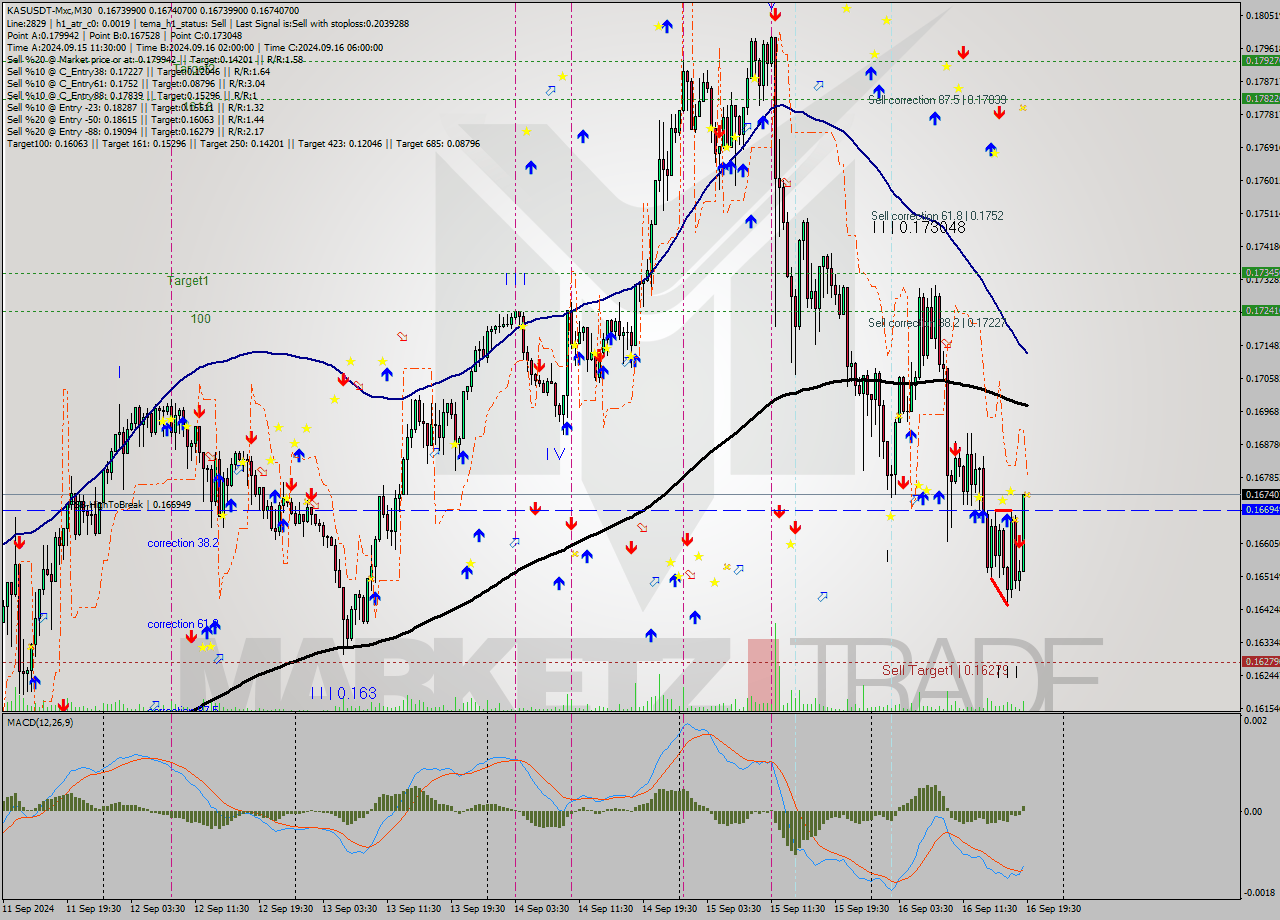The height and width of the screenshot is (920, 1280).
Task: Click the green 0.17927 price tag
Action: coord(1260,61)
